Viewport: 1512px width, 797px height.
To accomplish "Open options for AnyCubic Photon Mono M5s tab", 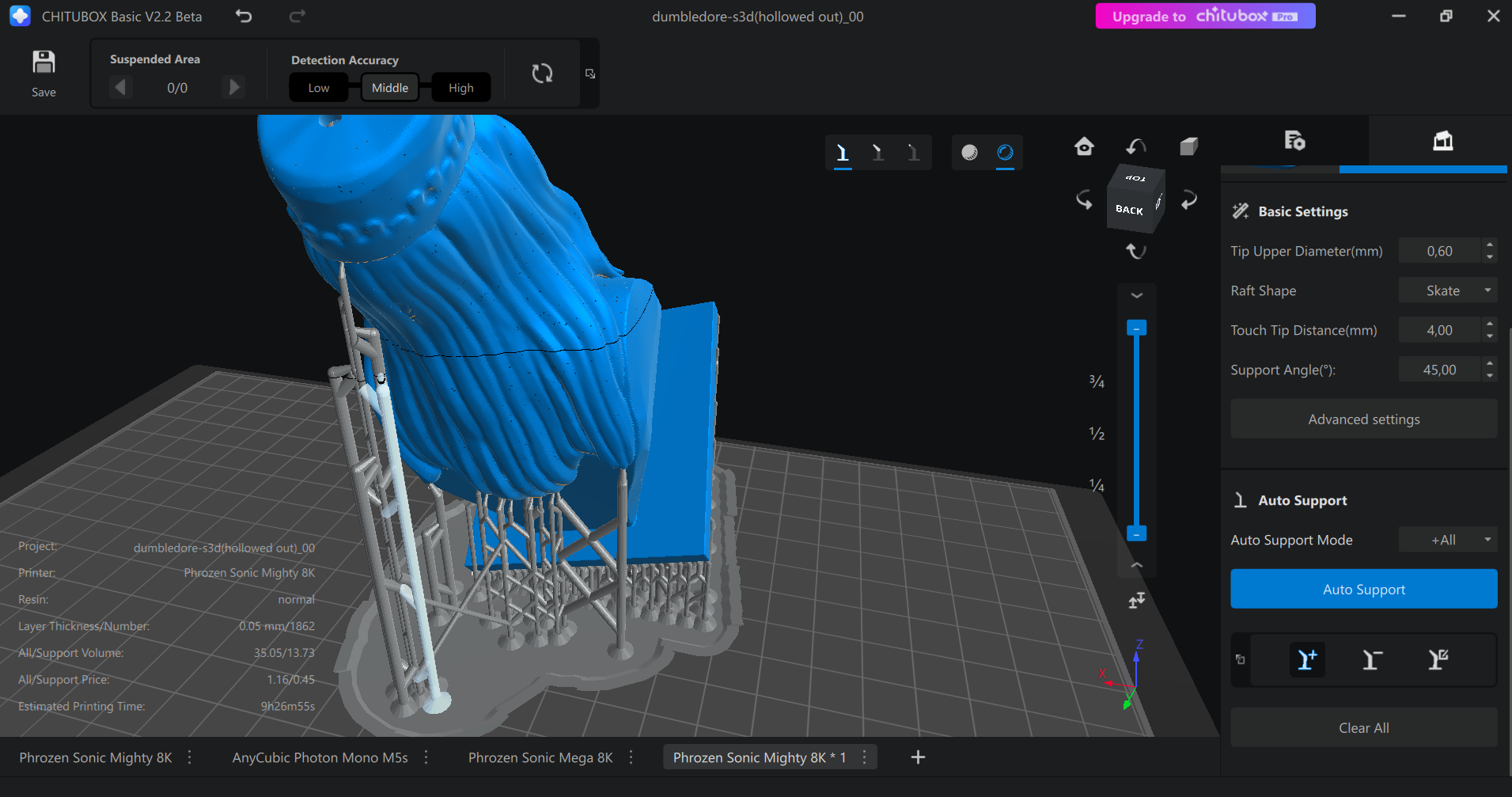I will 426,757.
